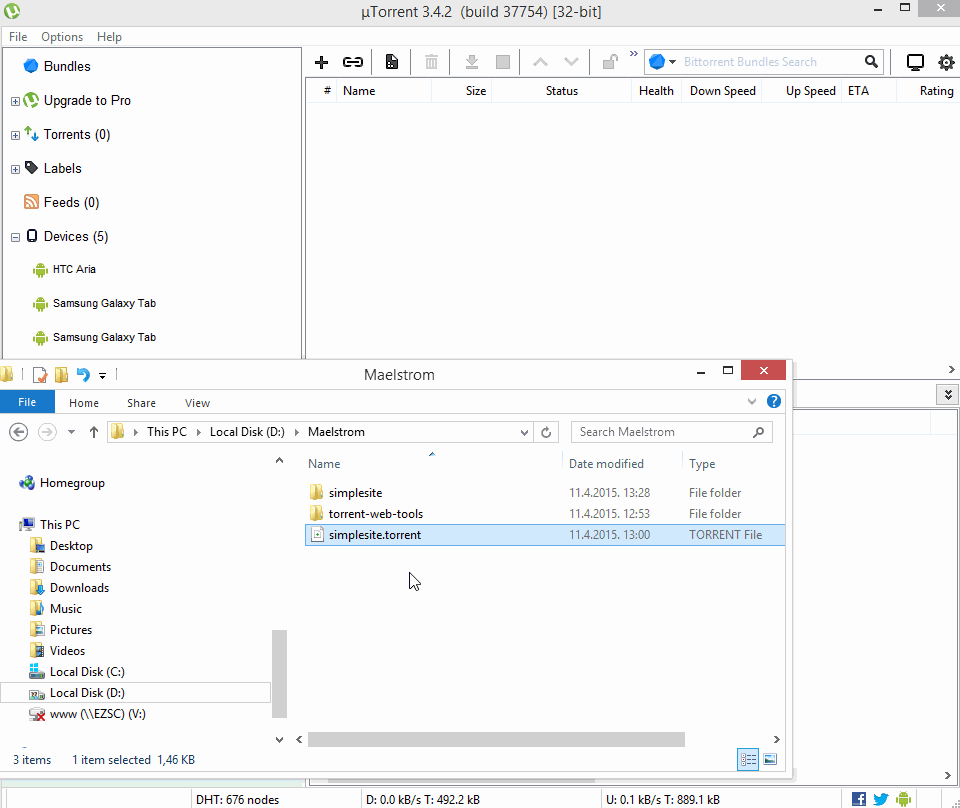Open µTorrent Preferences gear icon

point(946,62)
